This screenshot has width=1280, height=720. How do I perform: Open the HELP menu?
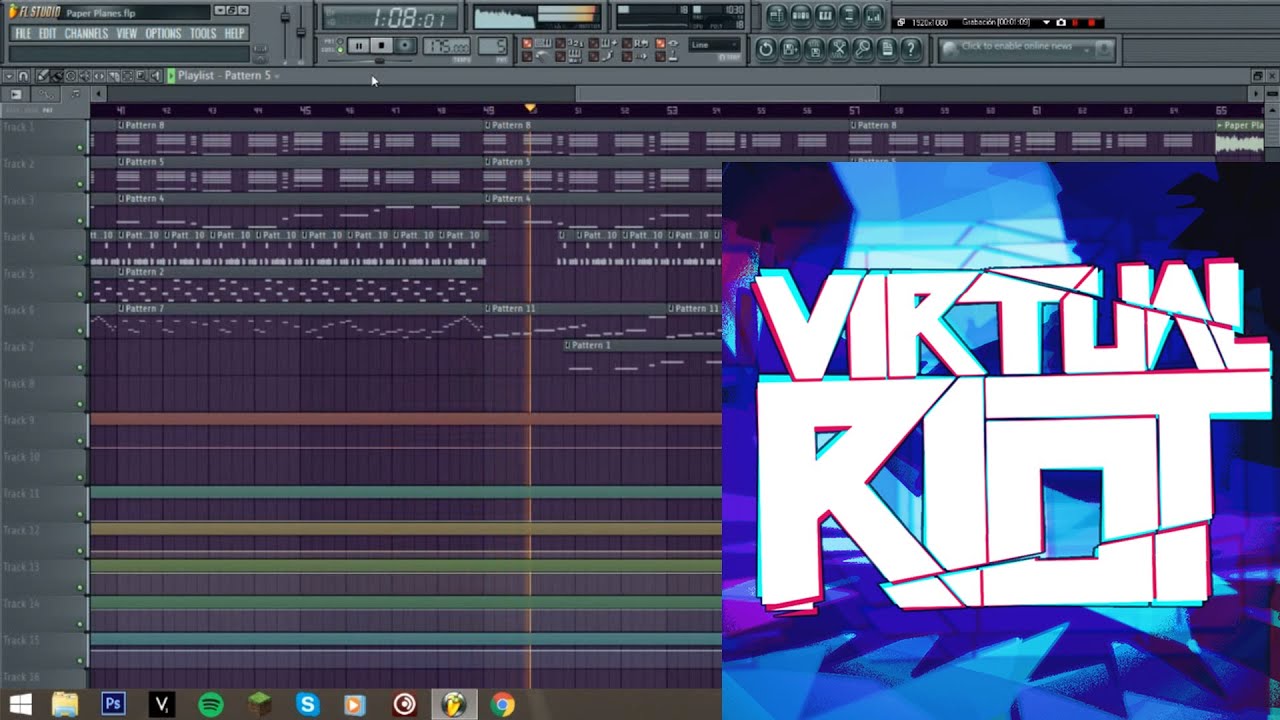point(235,33)
